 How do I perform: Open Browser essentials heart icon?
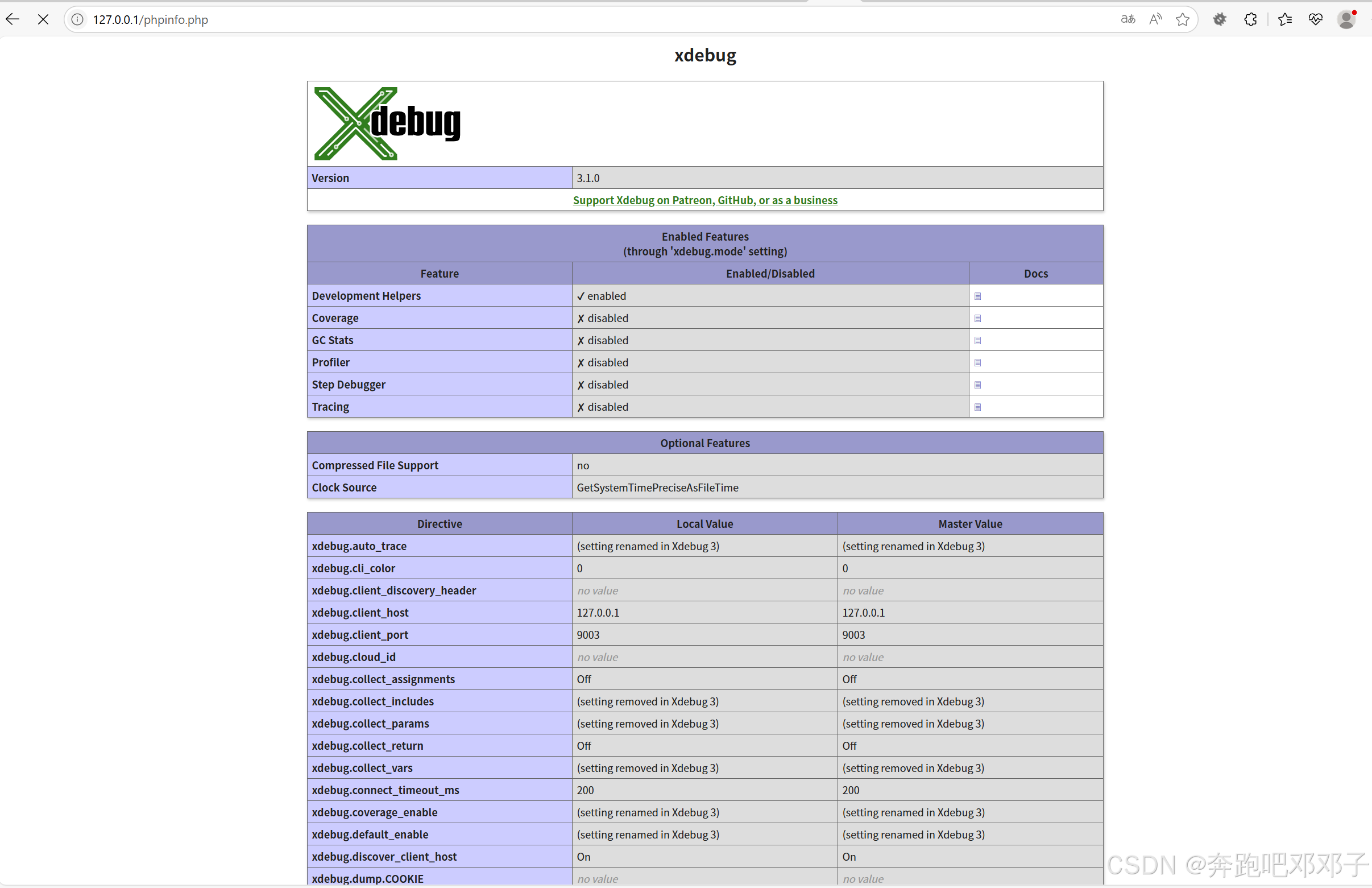(x=1316, y=19)
